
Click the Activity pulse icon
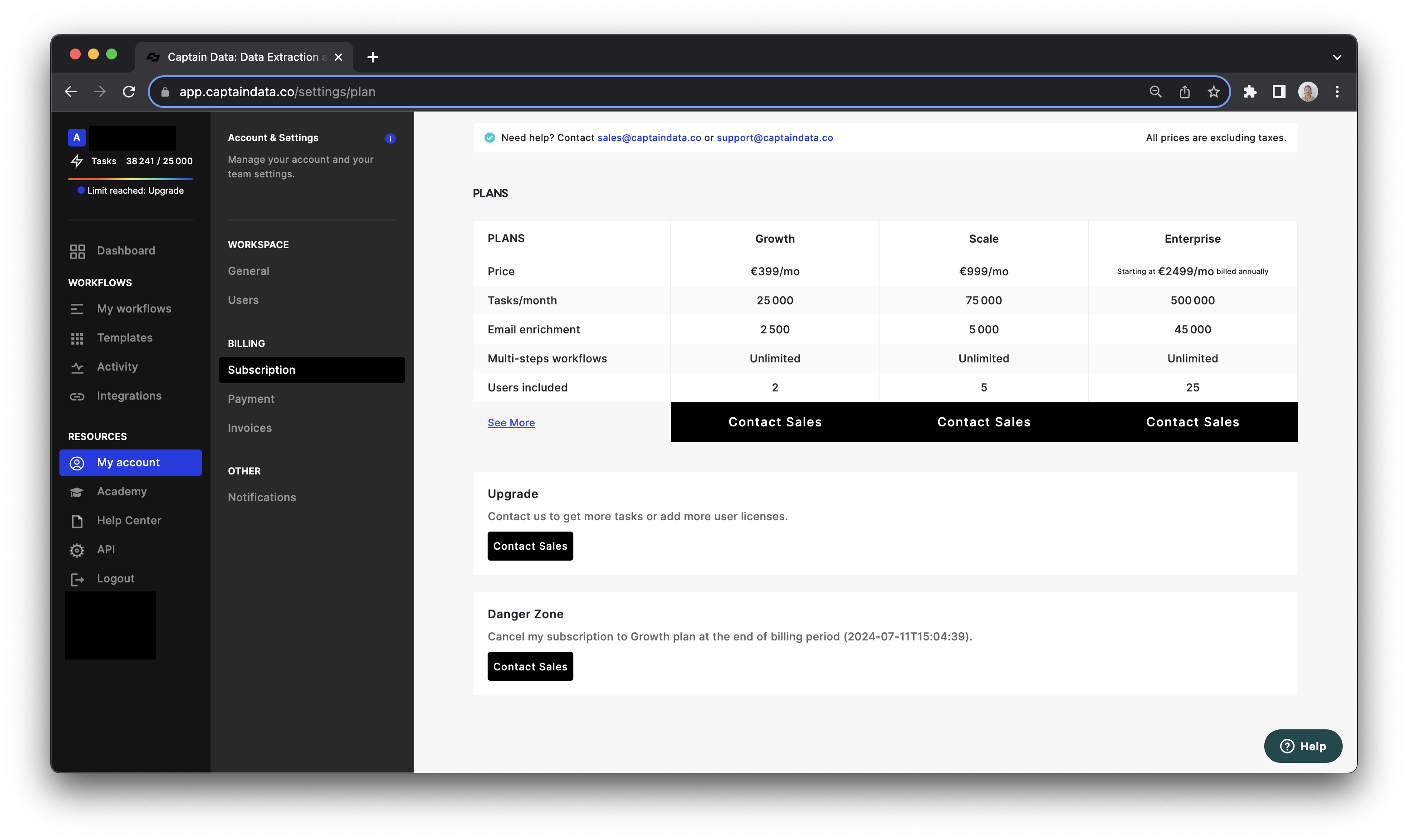78,368
